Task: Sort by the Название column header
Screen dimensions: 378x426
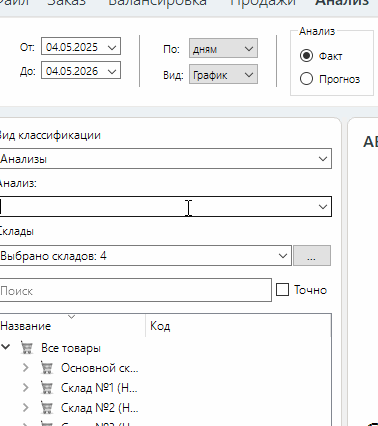Action: coord(72,326)
